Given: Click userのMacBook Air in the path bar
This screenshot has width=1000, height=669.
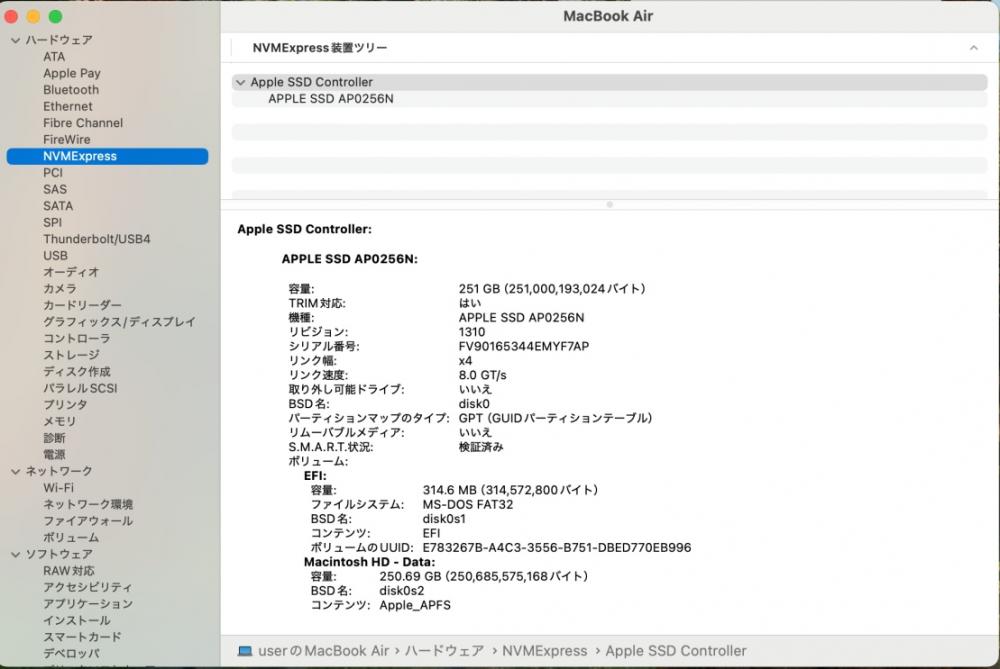Looking at the screenshot, I should tap(323, 651).
